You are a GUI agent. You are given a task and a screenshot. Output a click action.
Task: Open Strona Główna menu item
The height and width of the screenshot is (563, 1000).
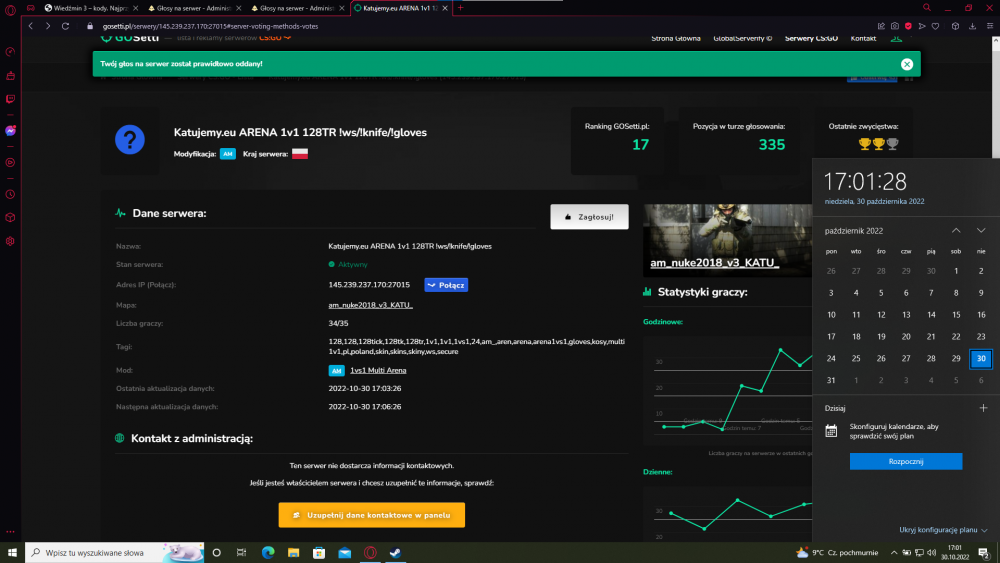pos(675,38)
